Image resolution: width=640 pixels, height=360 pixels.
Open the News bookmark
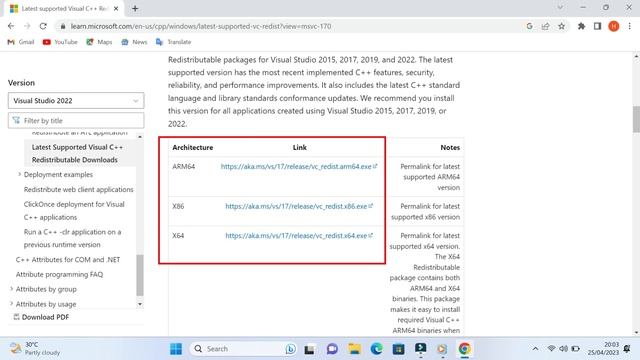pyautogui.click(x=134, y=42)
